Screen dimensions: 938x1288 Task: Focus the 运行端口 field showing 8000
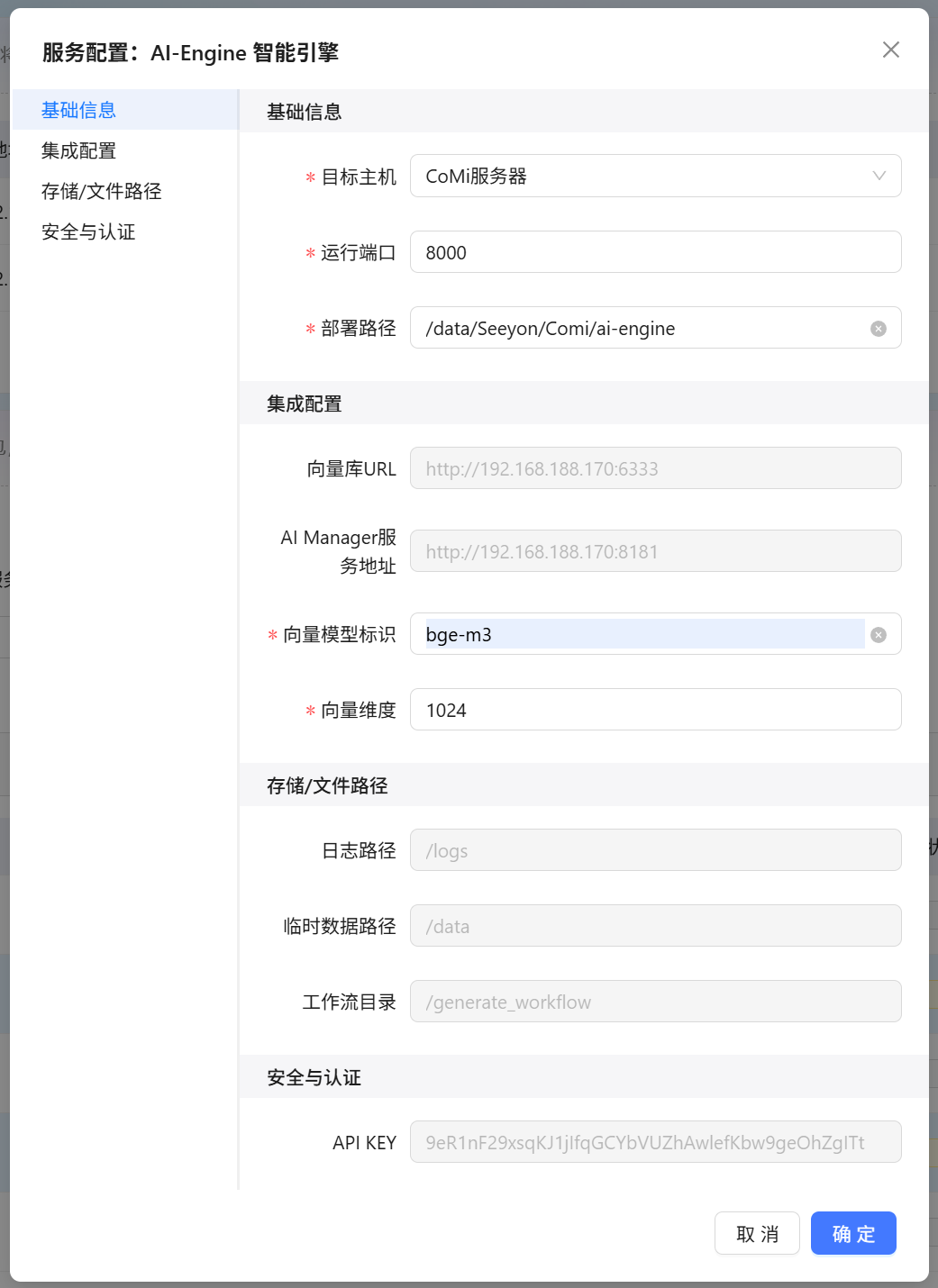(x=656, y=252)
